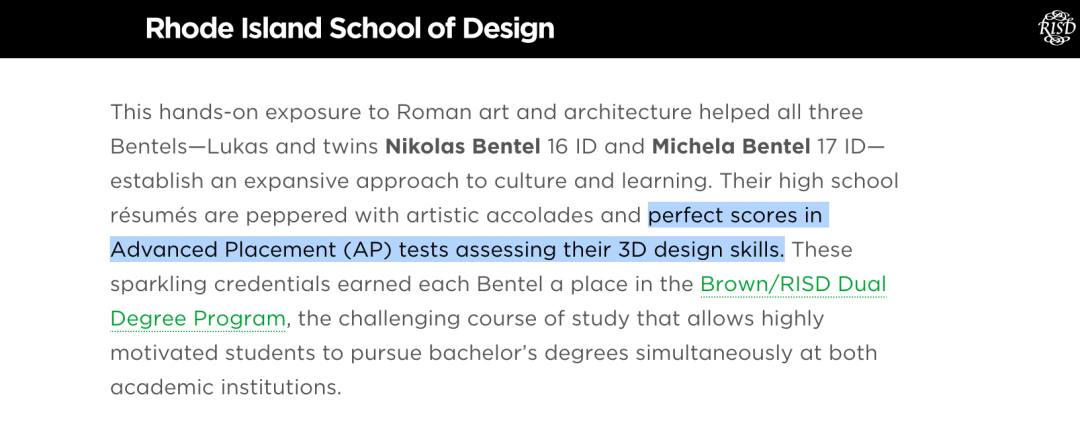The width and height of the screenshot is (1080, 430).
Task: Click the bold name Michela Bentel
Action: (x=731, y=146)
